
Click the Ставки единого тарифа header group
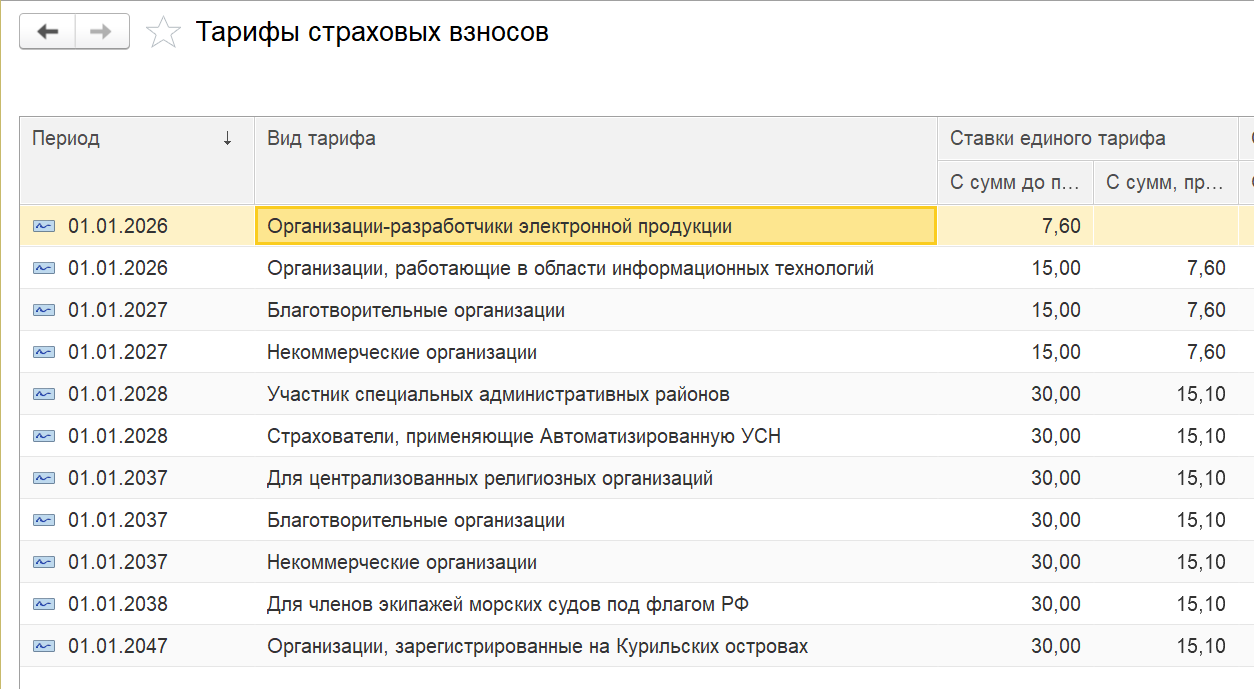tap(1057, 139)
